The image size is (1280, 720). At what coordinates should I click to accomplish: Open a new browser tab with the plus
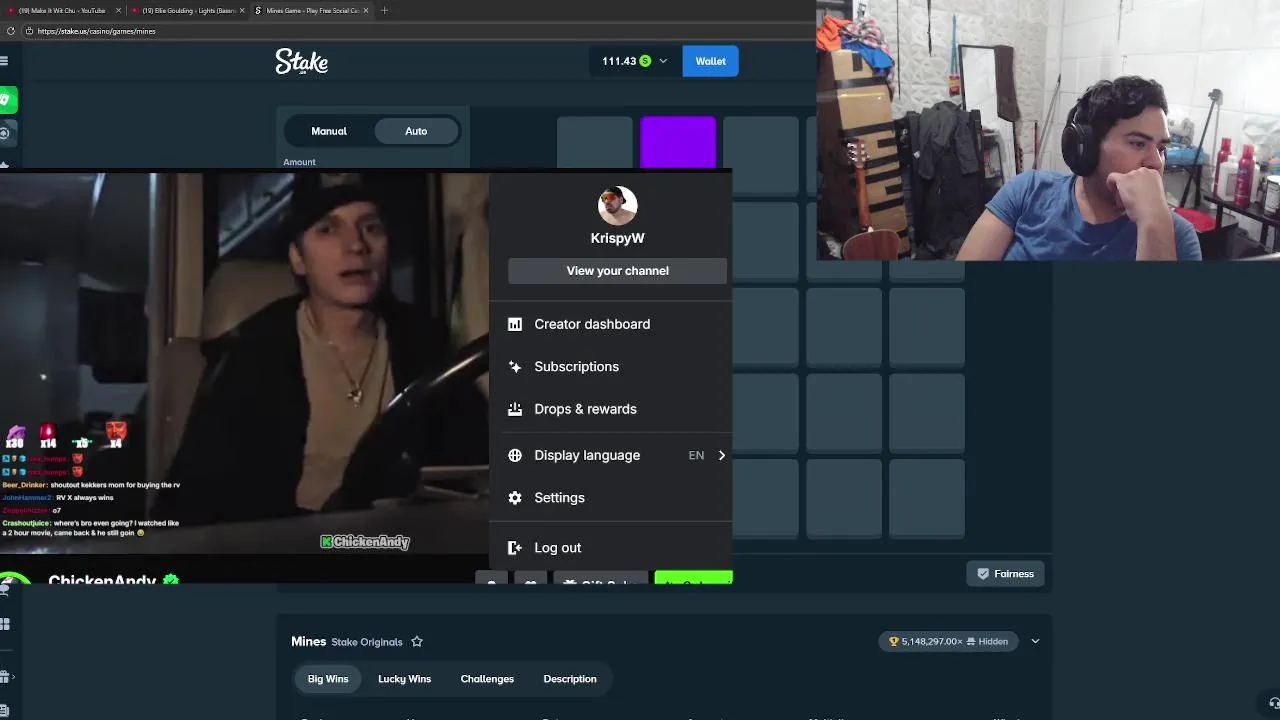[384, 10]
